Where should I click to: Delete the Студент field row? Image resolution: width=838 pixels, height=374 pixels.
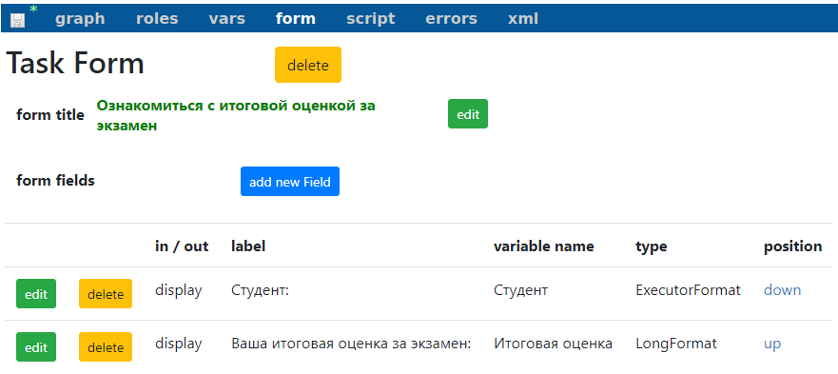[105, 294]
